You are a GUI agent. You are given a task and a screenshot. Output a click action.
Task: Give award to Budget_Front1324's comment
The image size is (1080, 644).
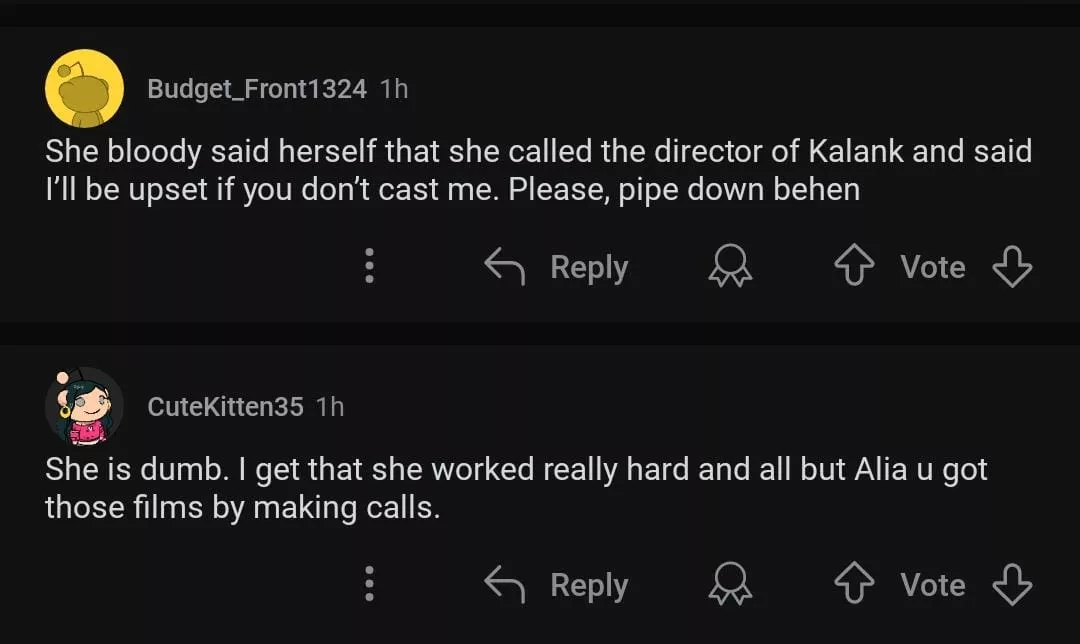pyautogui.click(x=730, y=267)
